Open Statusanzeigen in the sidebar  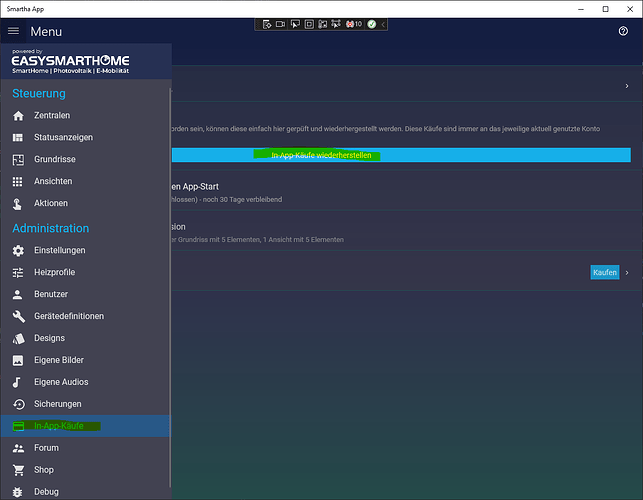62,138
